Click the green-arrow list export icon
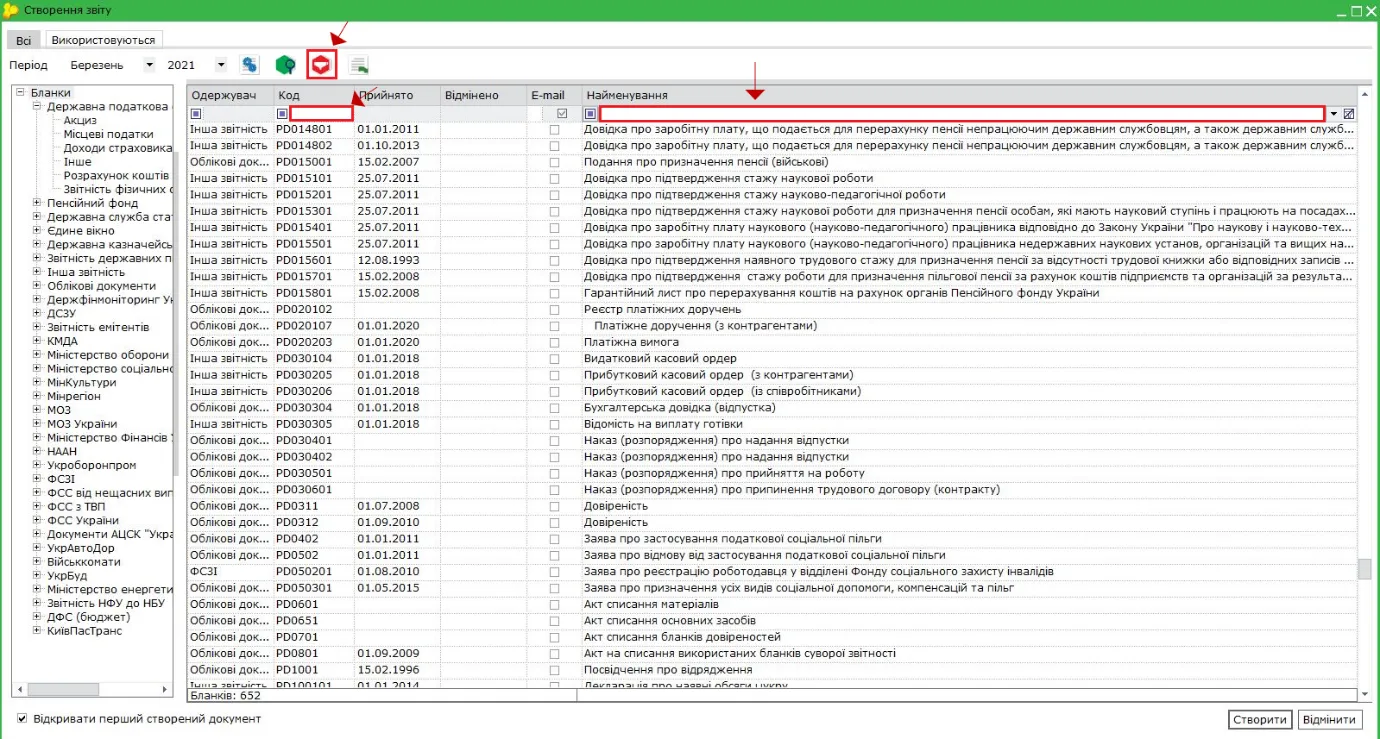This screenshot has height=739, width=1380. click(x=359, y=66)
